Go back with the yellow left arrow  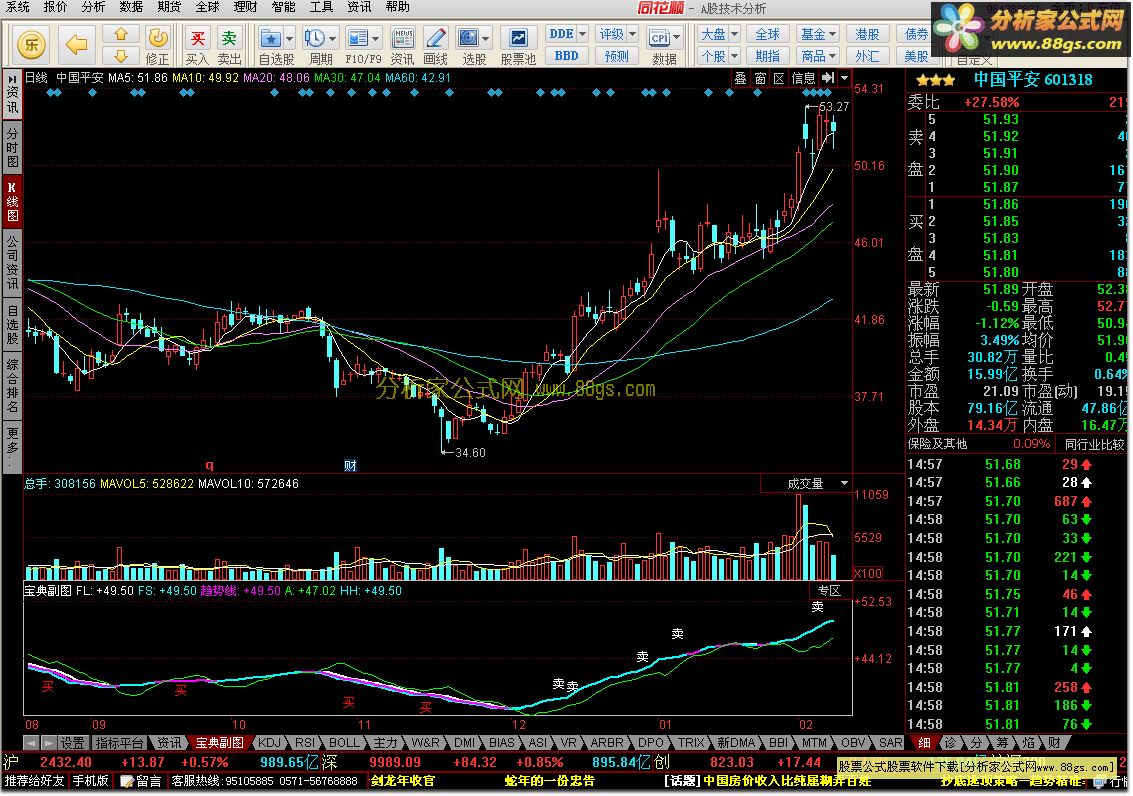point(76,44)
